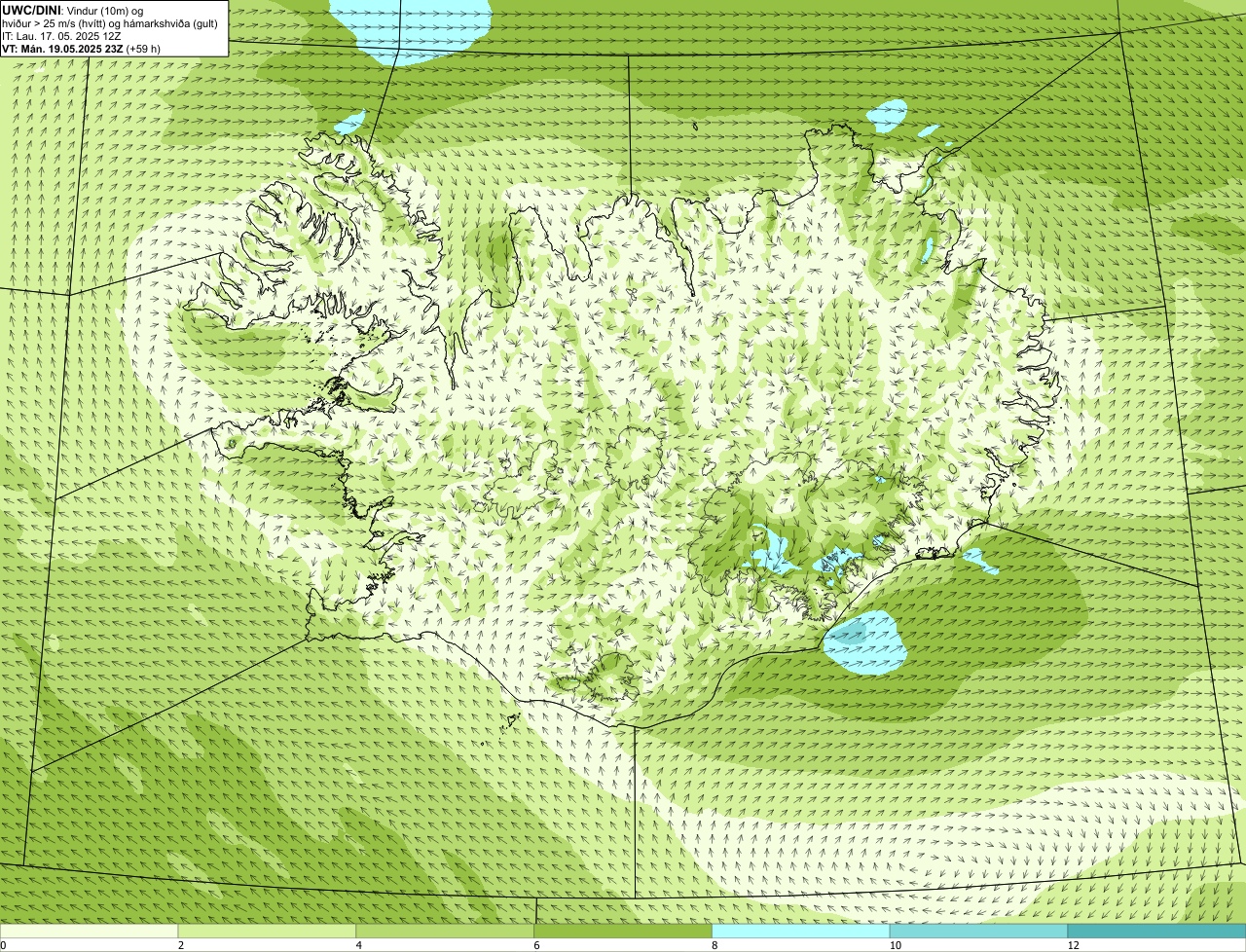The height and width of the screenshot is (952, 1246).
Task: Click the 0–2 m/s palest legend color segment
Action: tap(89, 931)
